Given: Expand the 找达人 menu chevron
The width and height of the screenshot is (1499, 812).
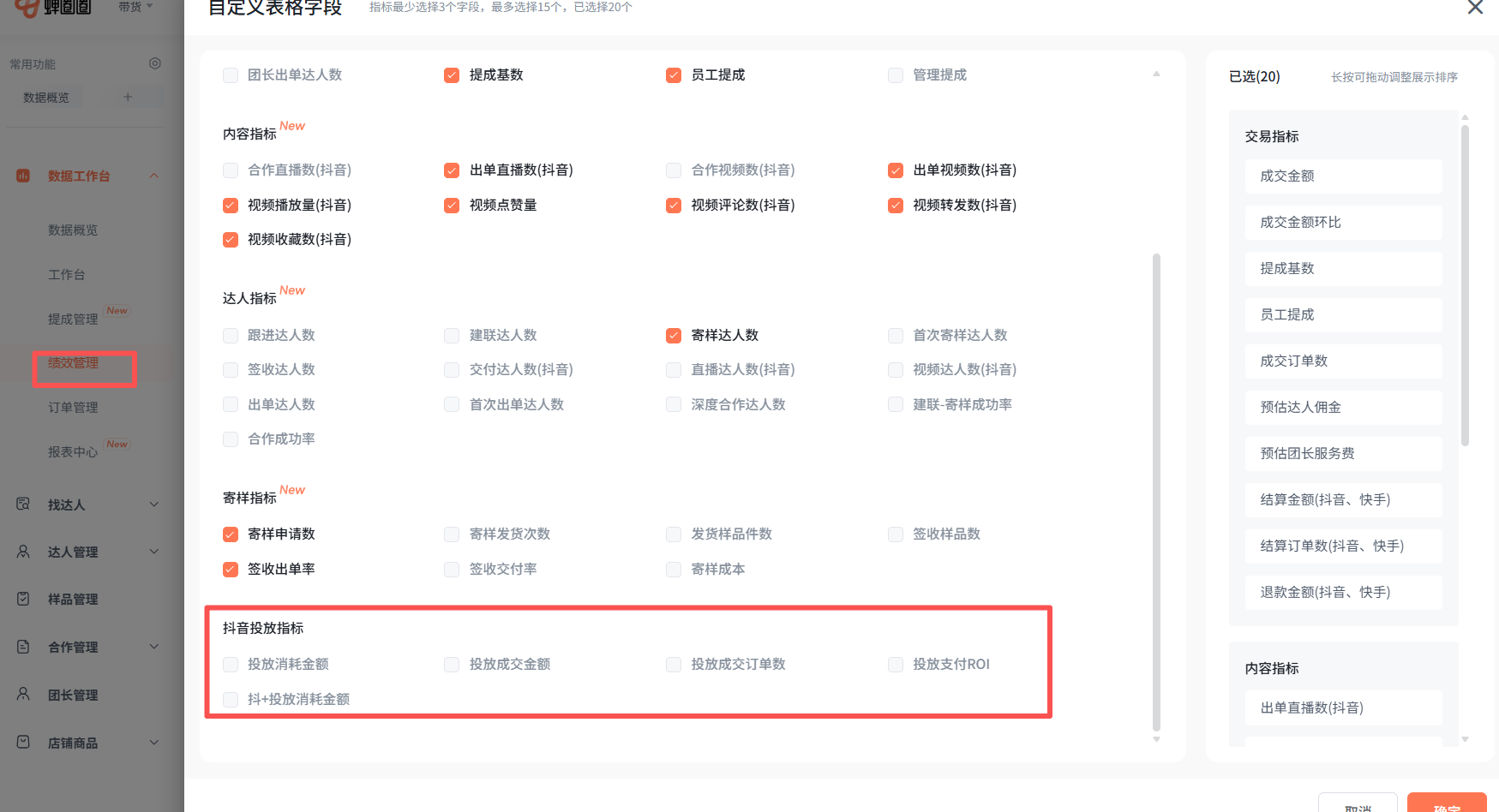Looking at the screenshot, I should 154,505.
